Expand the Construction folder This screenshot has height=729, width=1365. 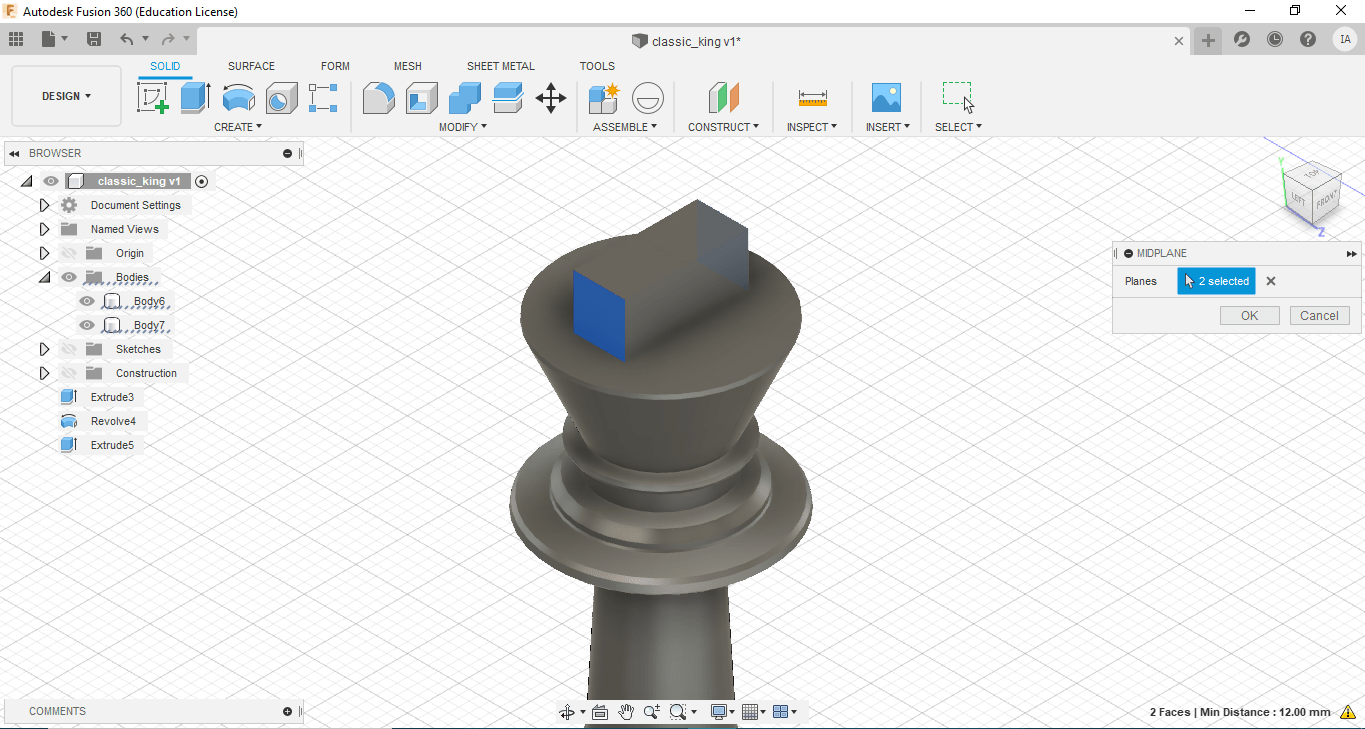tap(44, 373)
